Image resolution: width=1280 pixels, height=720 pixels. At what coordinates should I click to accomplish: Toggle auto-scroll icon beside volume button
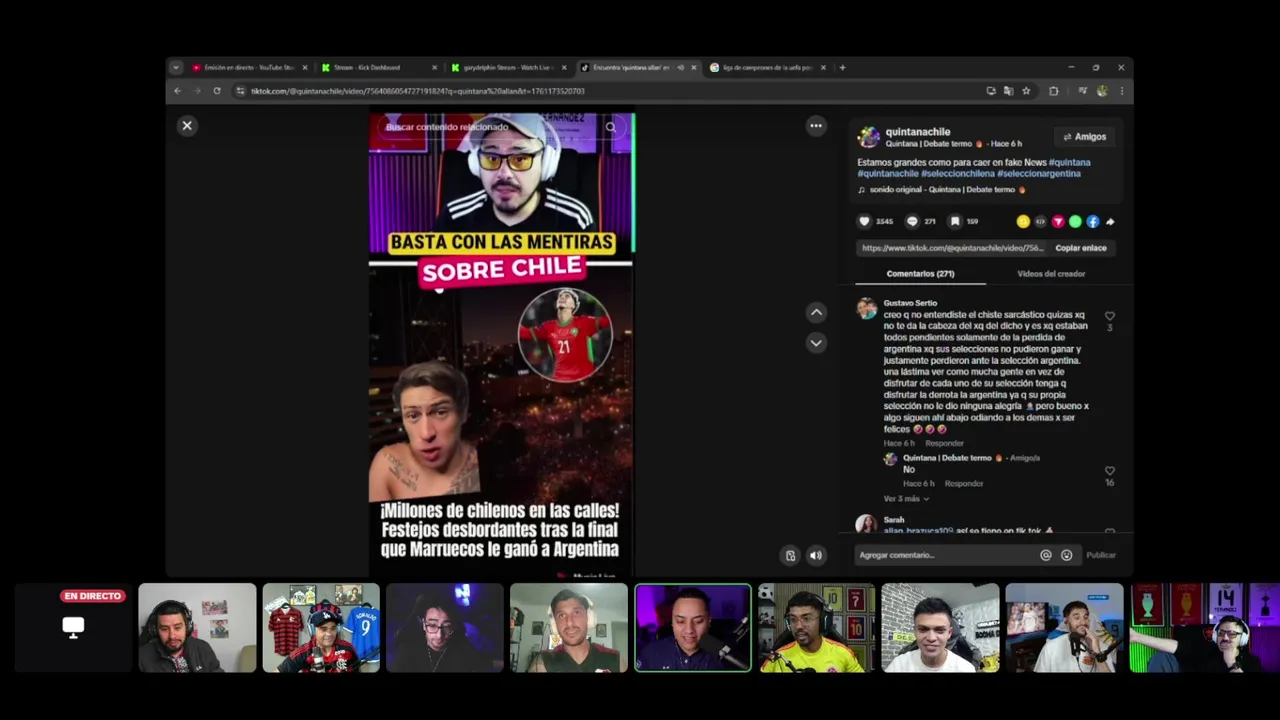tap(790, 555)
